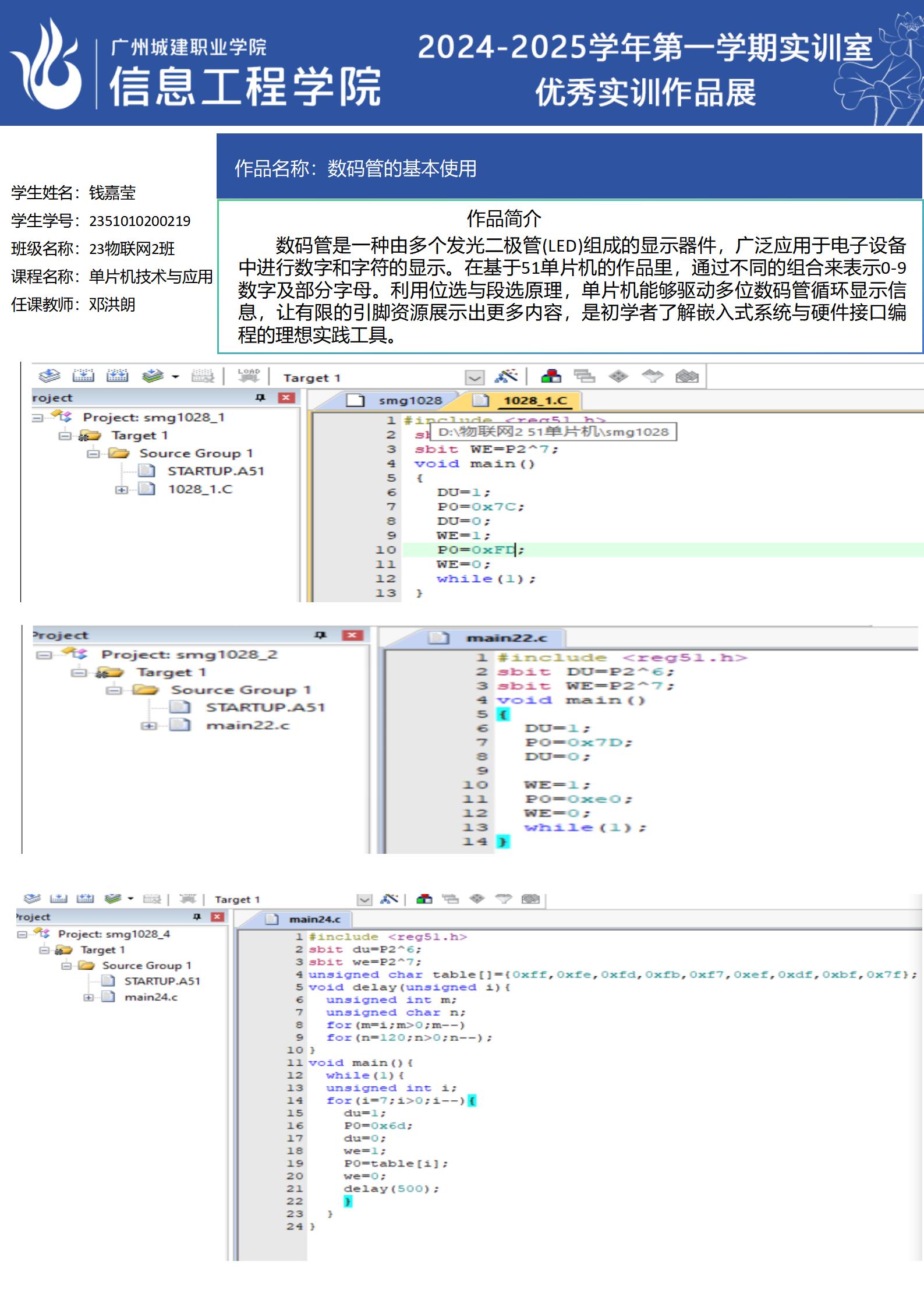Toggle auto-hide pin in smg1028_4 Project panel
The image size is (924, 1307).
tap(197, 917)
